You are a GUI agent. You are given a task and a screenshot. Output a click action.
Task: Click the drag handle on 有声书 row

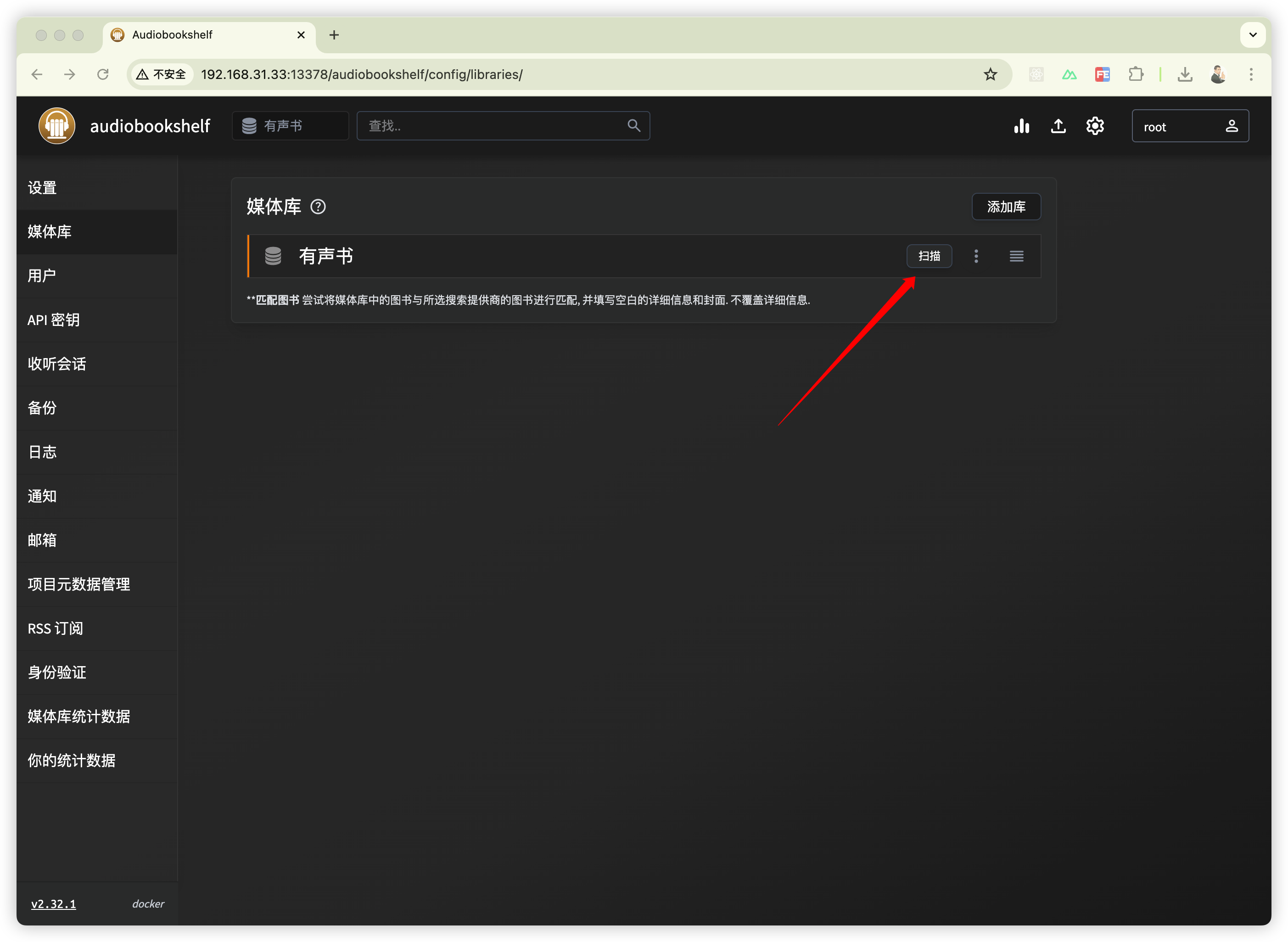pos(1017,256)
